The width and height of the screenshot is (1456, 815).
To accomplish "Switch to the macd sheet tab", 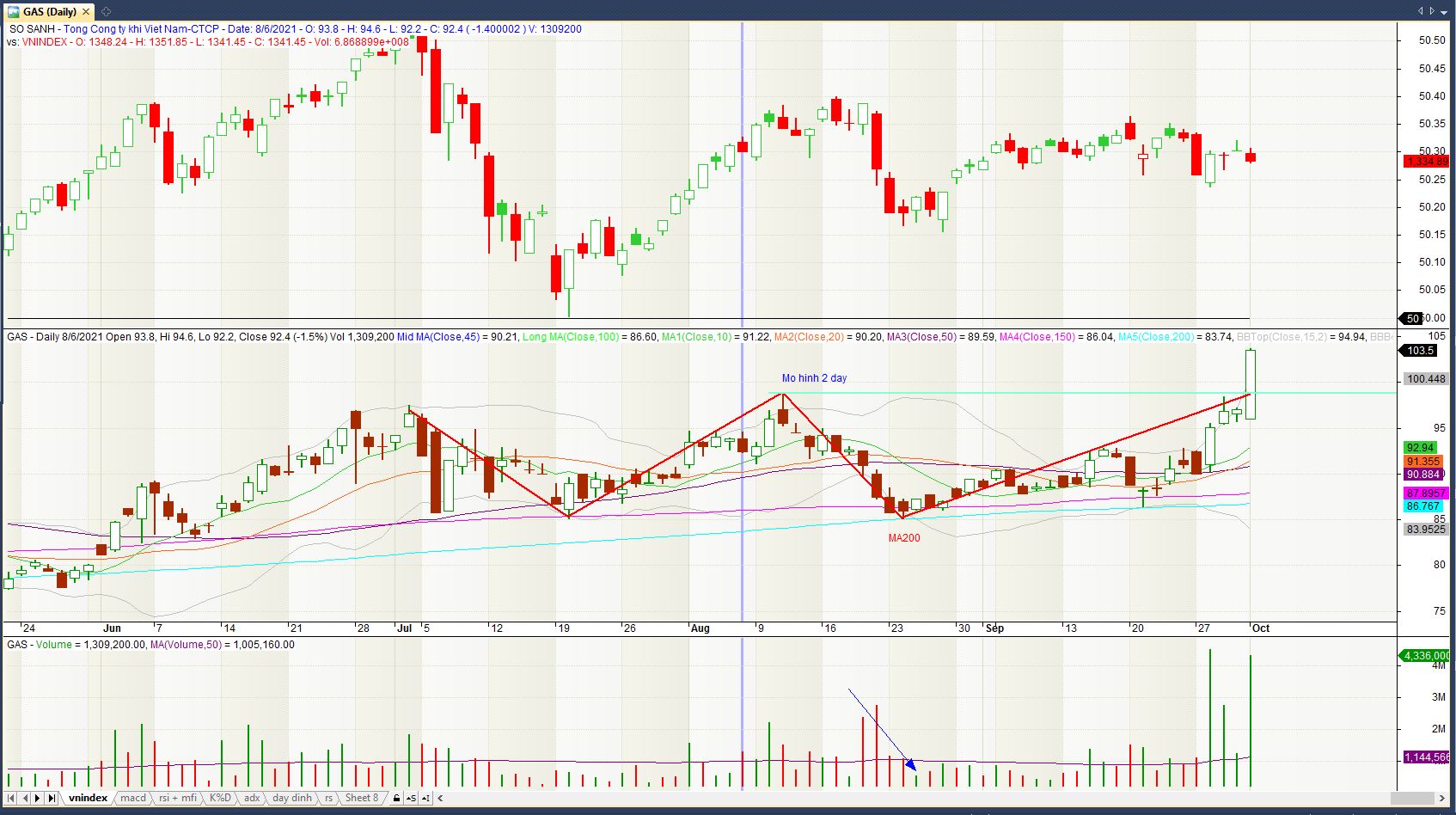I will [133, 798].
